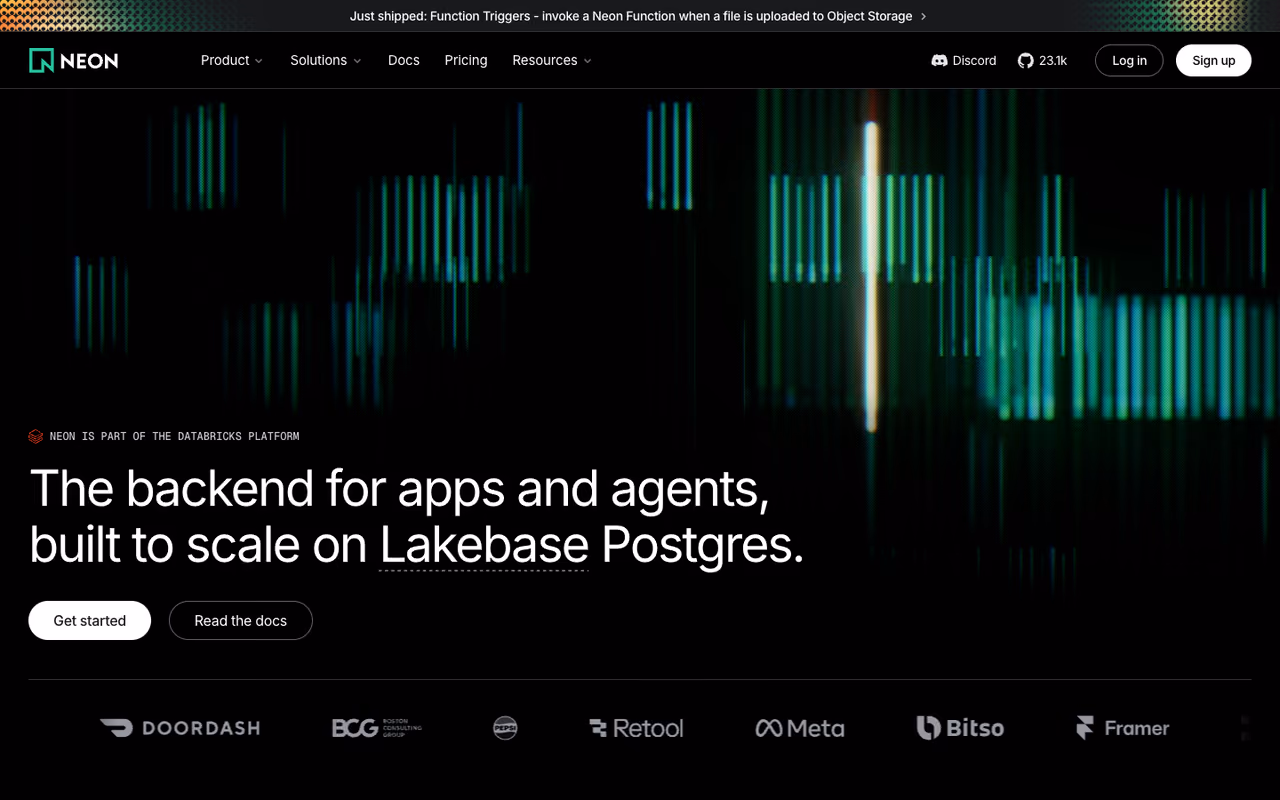
Task: Open the GitHub 23.1k stars link
Action: pos(1042,60)
